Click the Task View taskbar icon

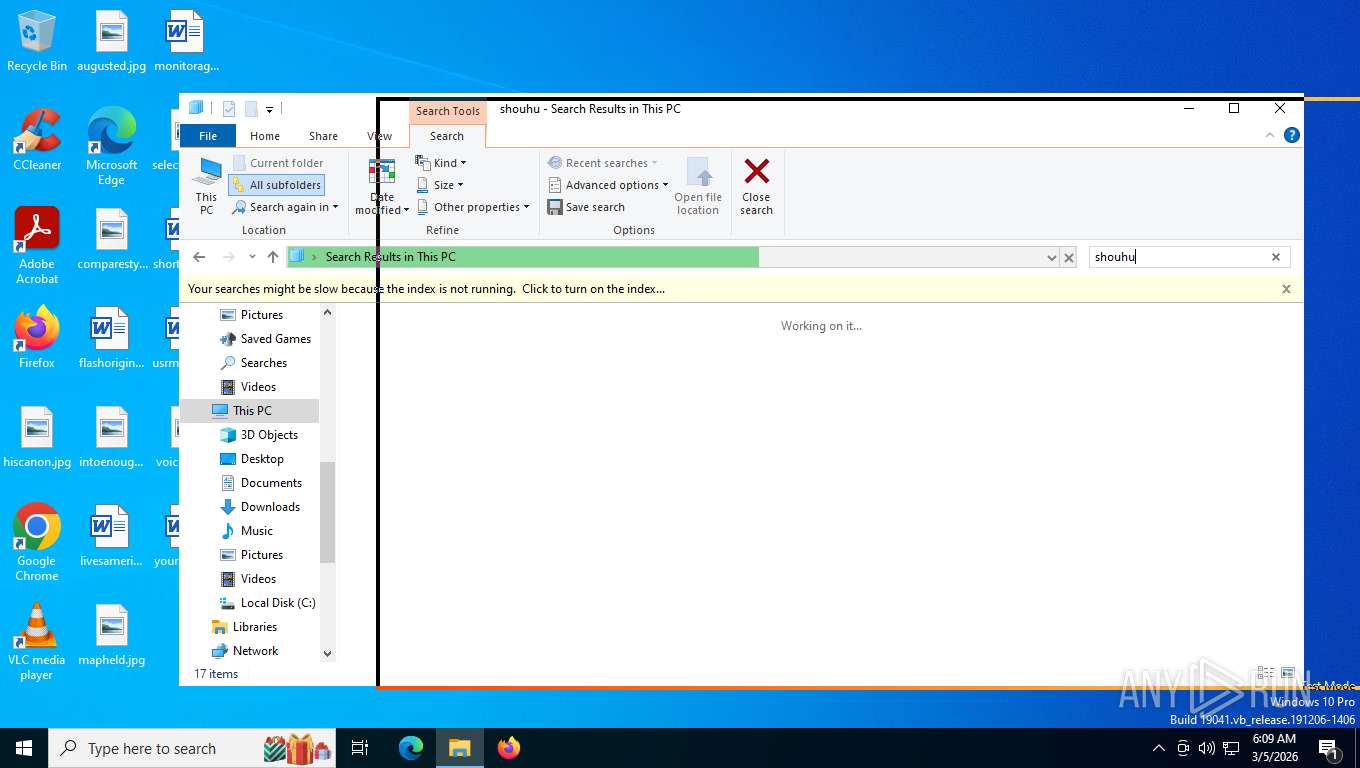[360, 748]
